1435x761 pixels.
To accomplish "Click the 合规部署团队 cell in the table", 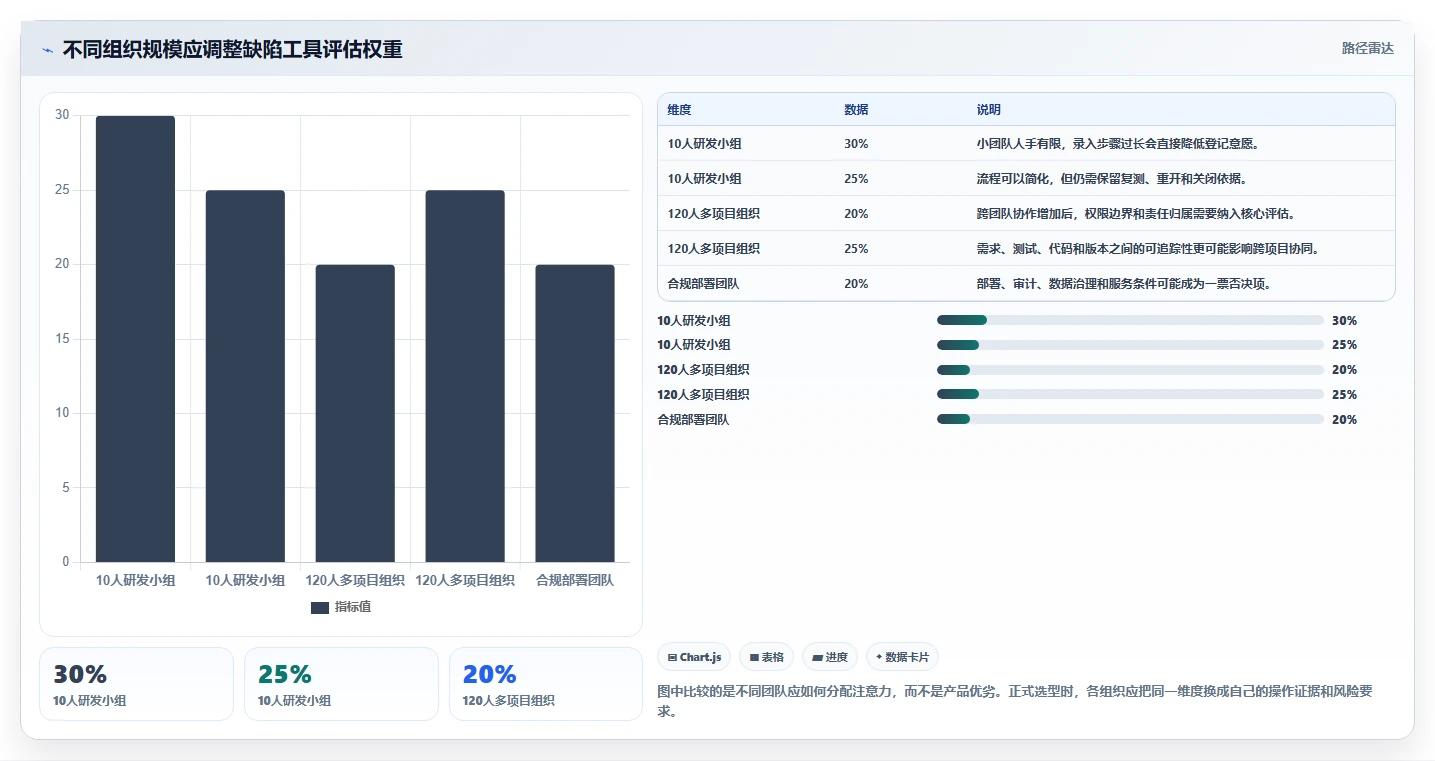I will 746,284.
